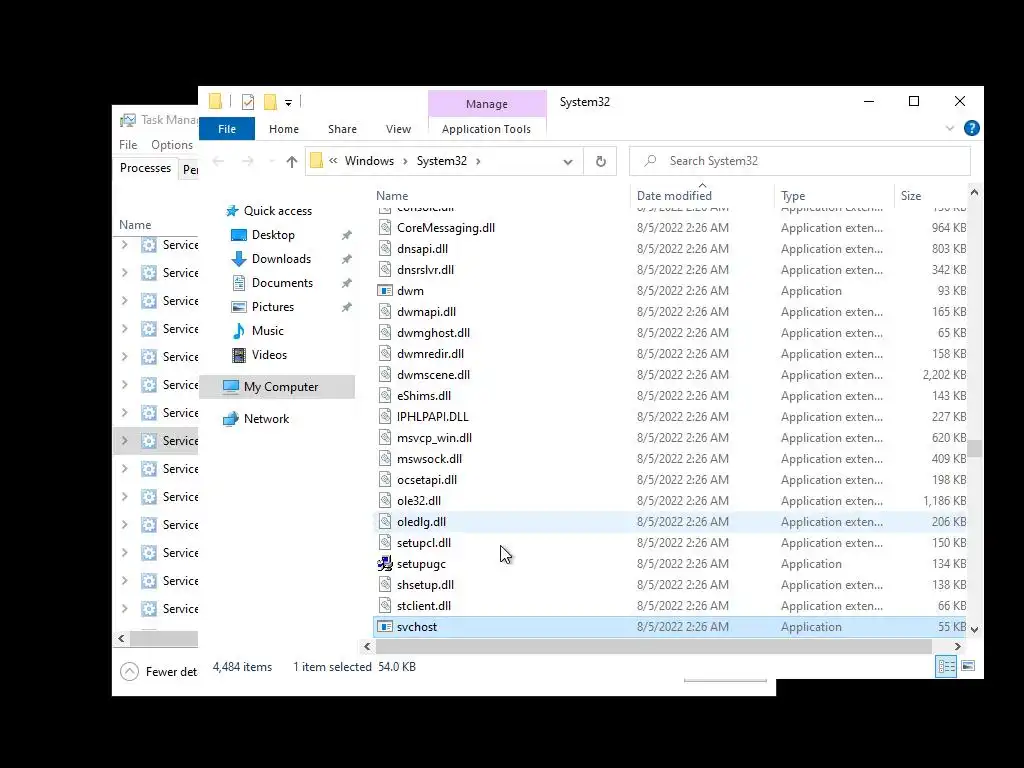The width and height of the screenshot is (1024, 768).
Task: Open Music in the navigation pane
Action: (x=267, y=331)
